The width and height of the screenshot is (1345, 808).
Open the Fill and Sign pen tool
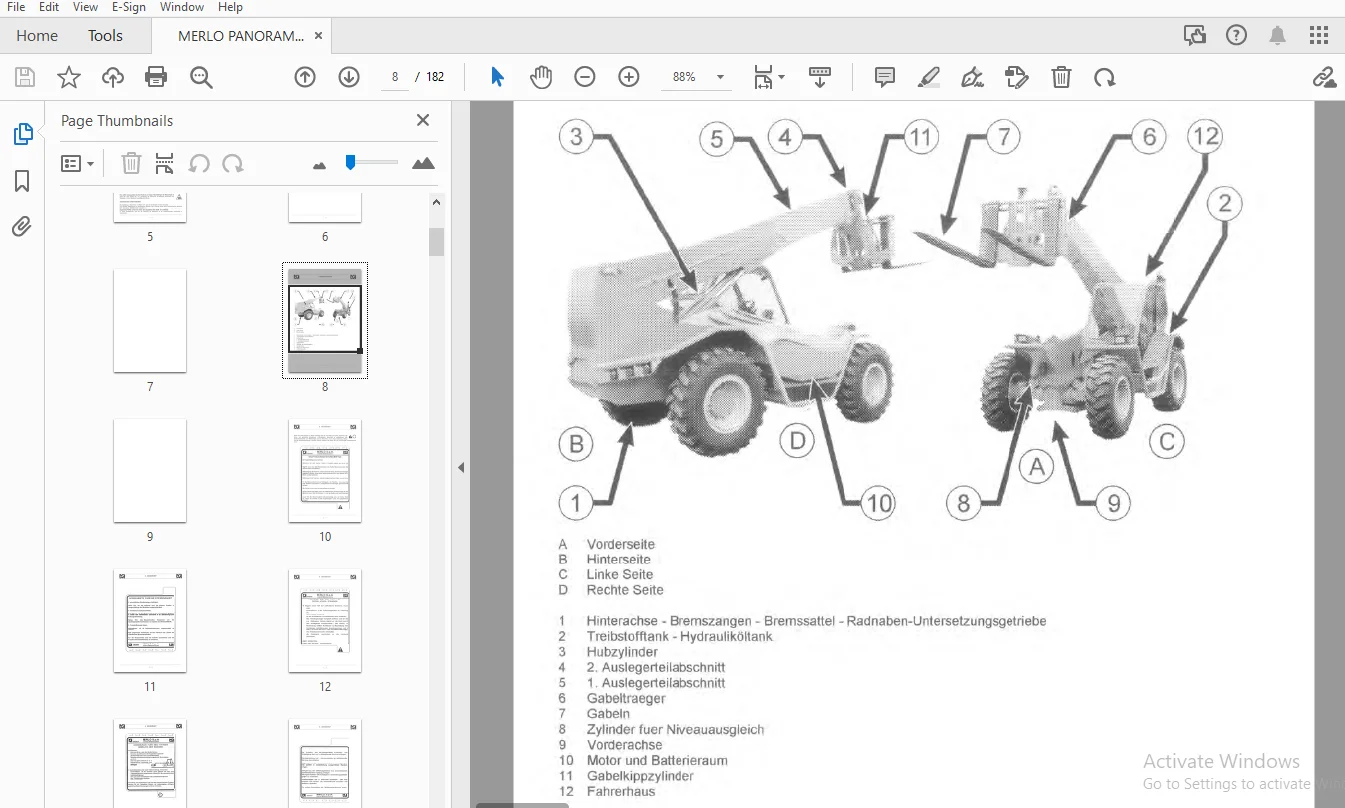click(972, 77)
